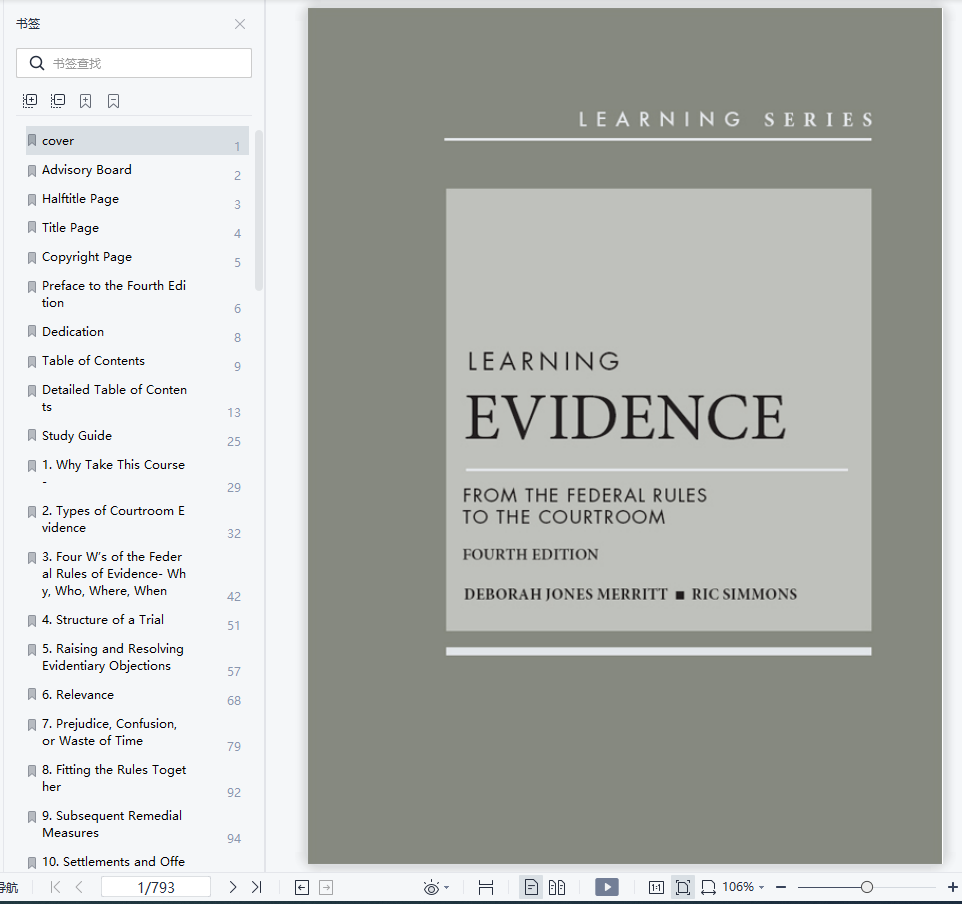Open the 'cover' bookmark
The height and width of the screenshot is (904, 962).
(x=137, y=141)
